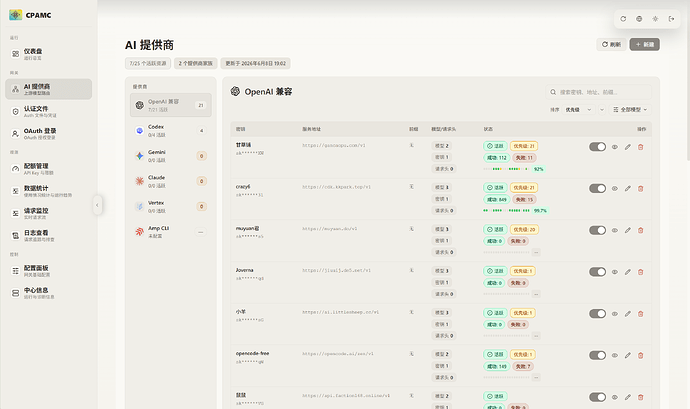Delete the Joverna entry with trash icon
Image resolution: width=690 pixels, height=409 pixels.
pyautogui.click(x=641, y=272)
